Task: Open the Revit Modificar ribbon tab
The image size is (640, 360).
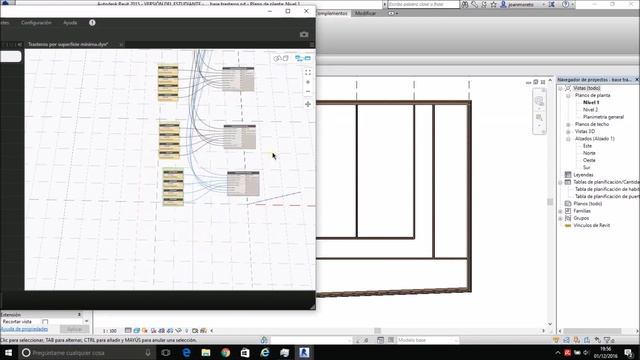Action: click(x=365, y=13)
